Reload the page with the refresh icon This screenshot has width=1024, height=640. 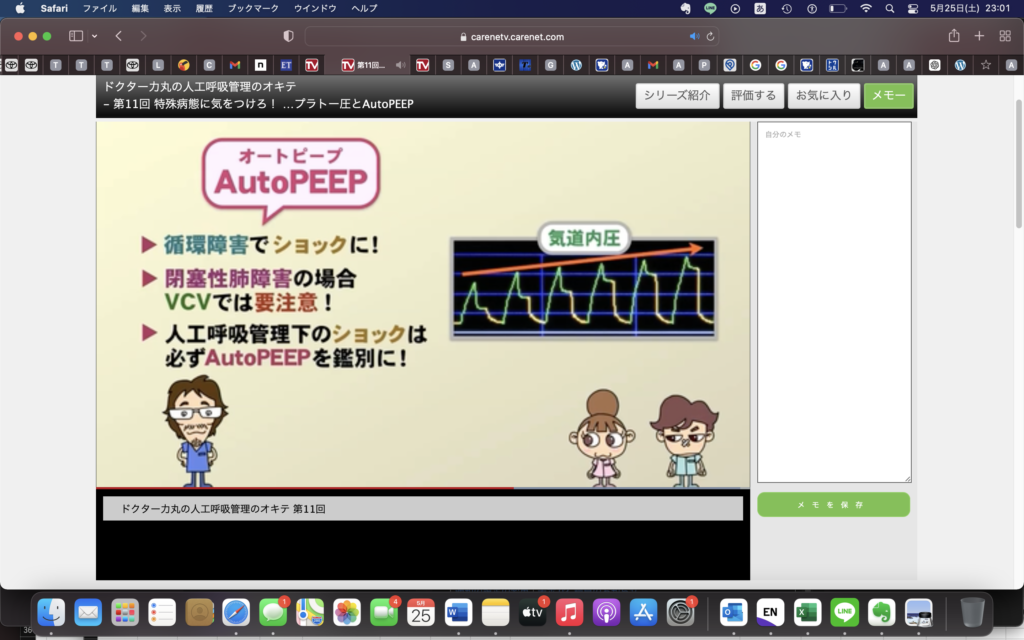[x=710, y=36]
